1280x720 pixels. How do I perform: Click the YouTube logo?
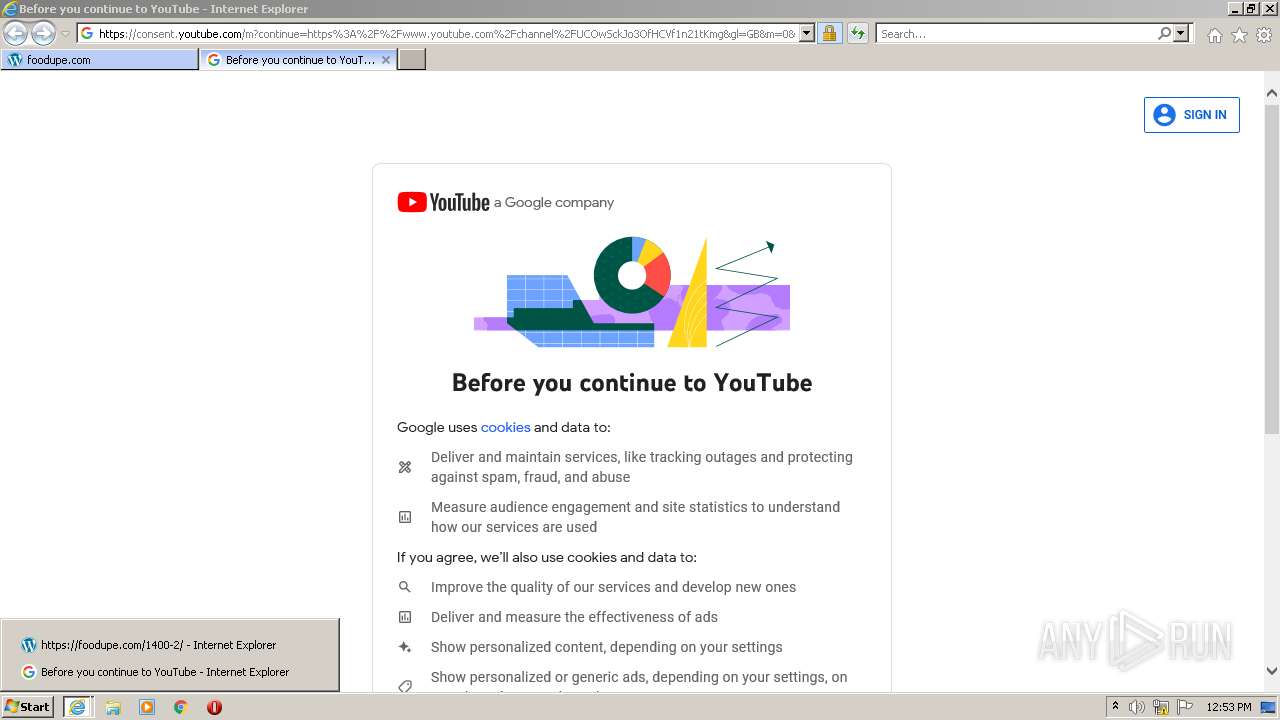443,202
